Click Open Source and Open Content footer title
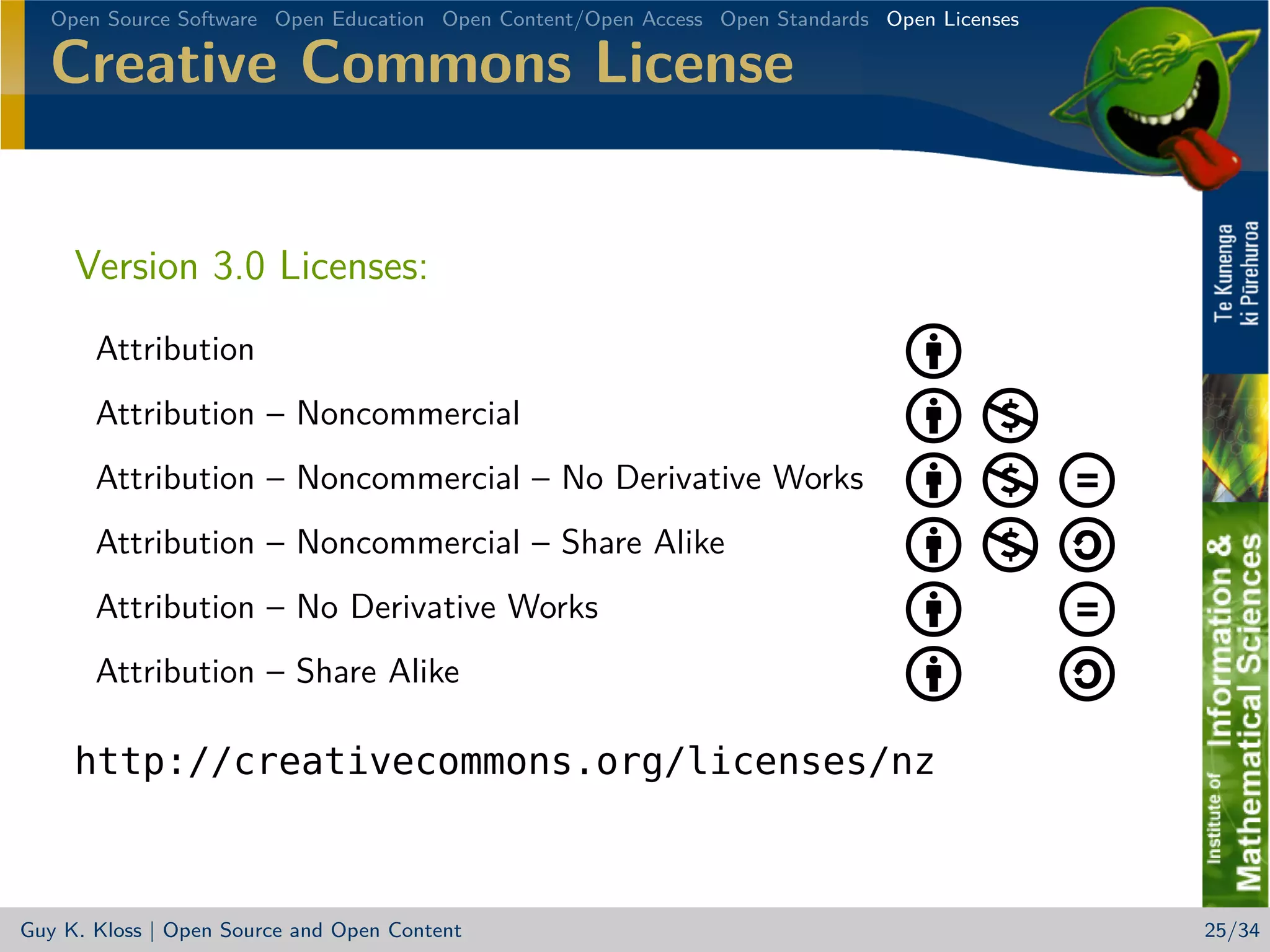 (312, 930)
